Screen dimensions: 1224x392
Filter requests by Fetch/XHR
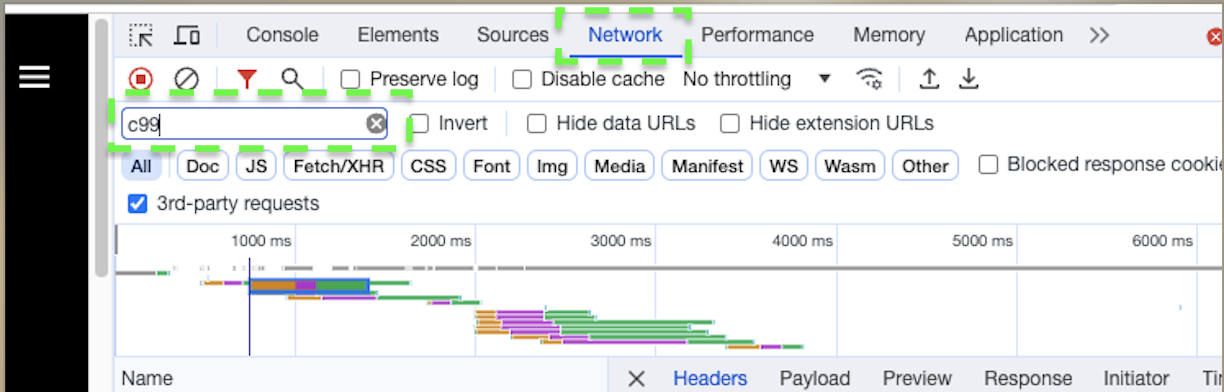[x=339, y=166]
